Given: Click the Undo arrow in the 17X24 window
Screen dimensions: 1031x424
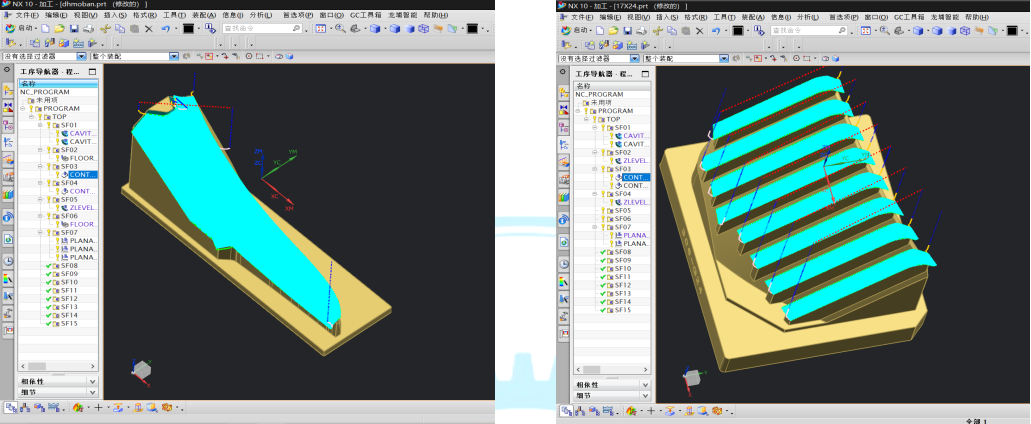Looking at the screenshot, I should tap(715, 31).
